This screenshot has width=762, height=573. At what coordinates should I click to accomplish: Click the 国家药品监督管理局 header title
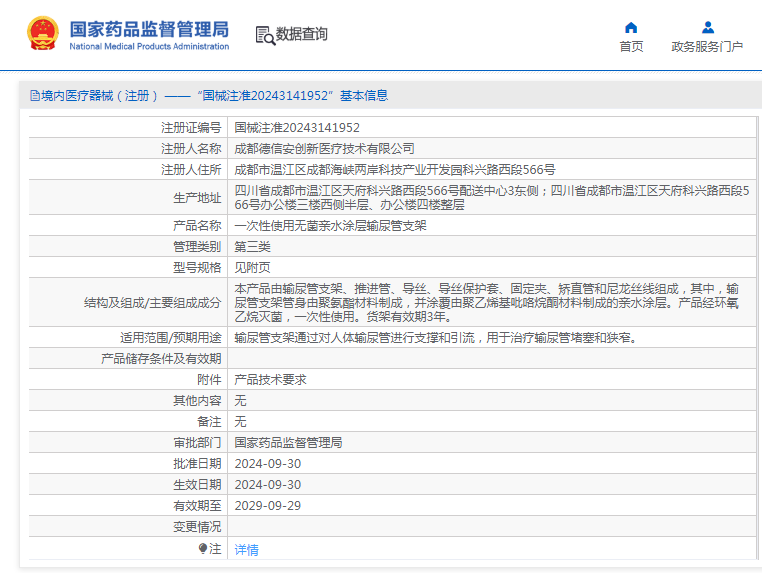coord(149,29)
